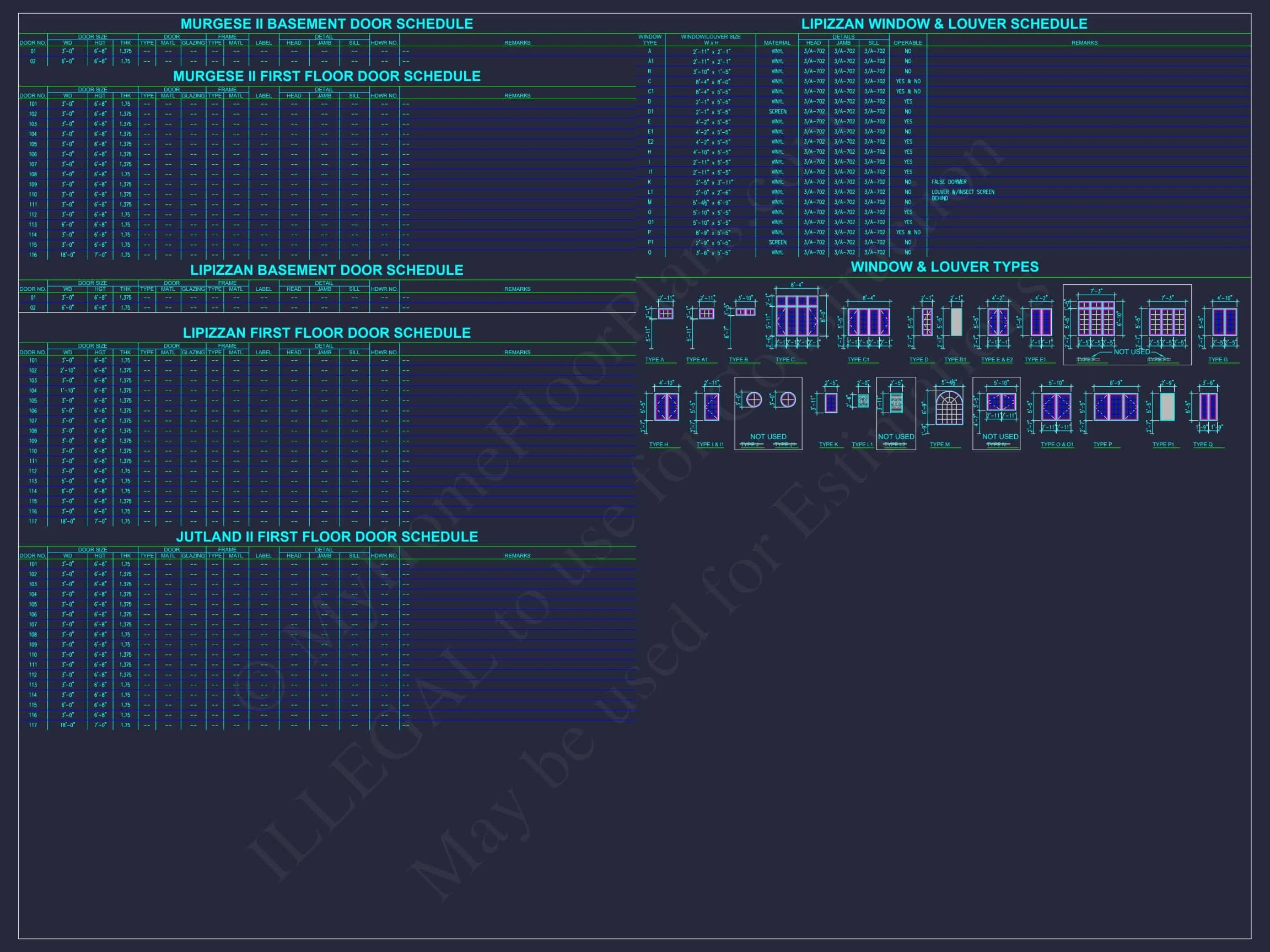Screen dimensions: 1270x952
Task: Click the Type A window elevation symbol
Action: (665, 313)
